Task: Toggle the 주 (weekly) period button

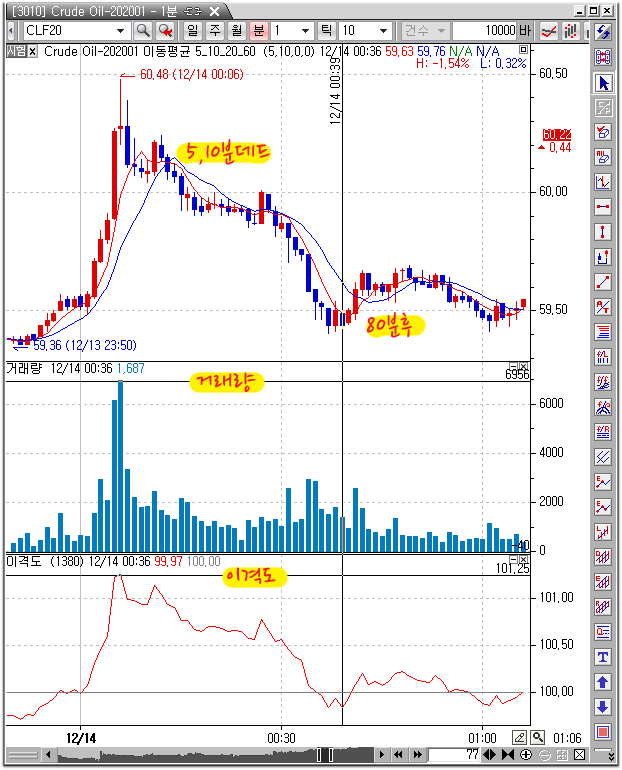Action: [x=214, y=31]
